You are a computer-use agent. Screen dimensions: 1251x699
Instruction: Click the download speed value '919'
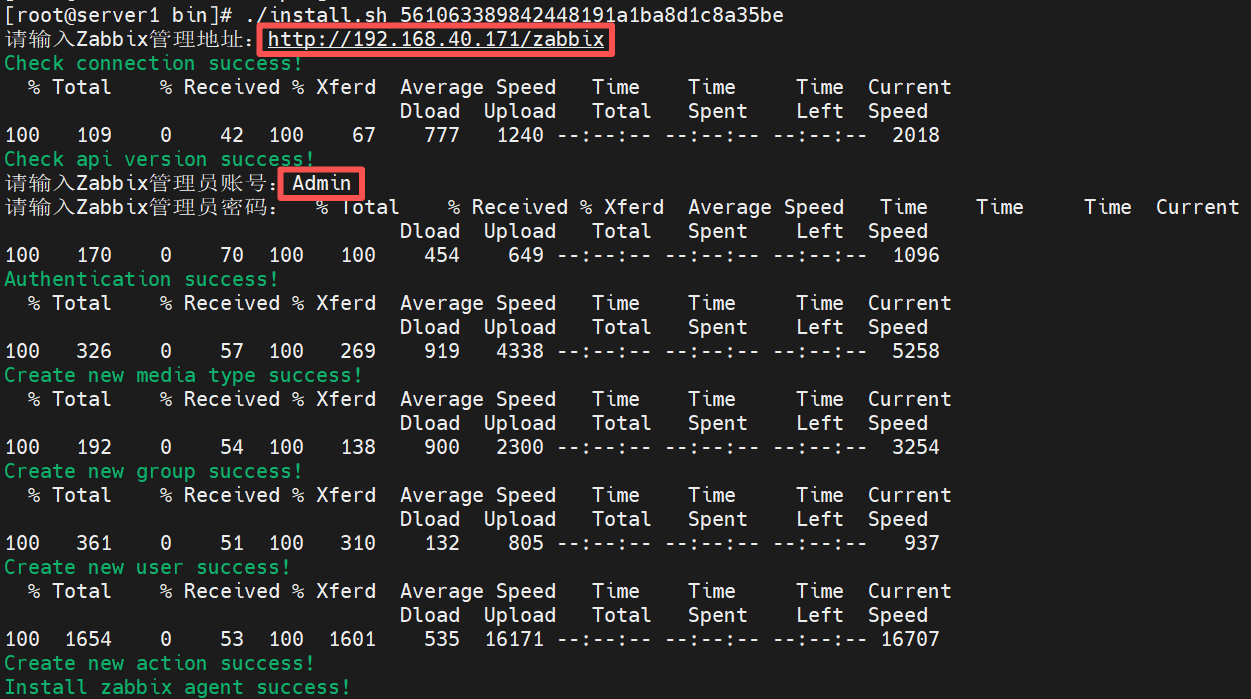[x=442, y=352]
